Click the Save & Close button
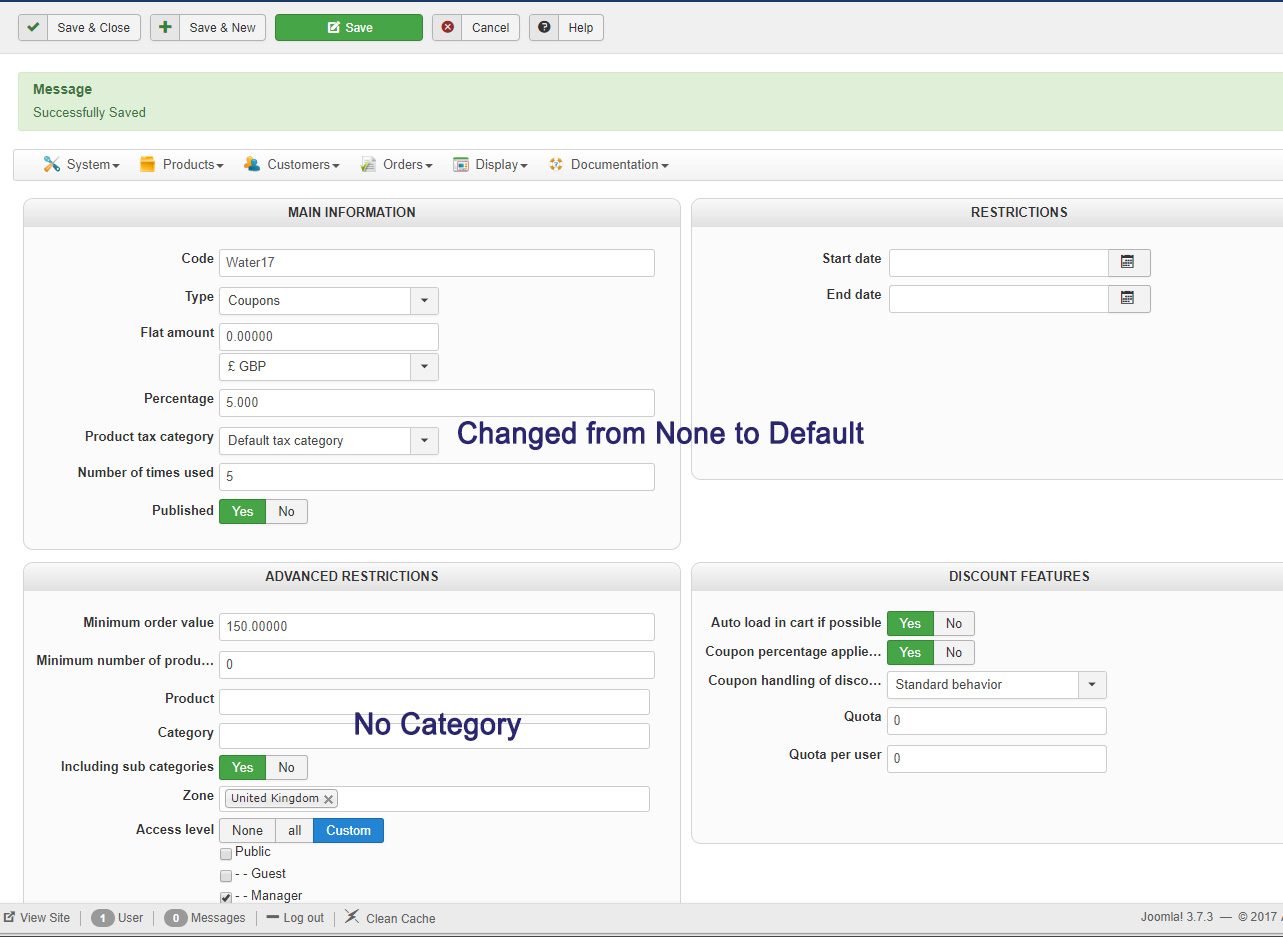This screenshot has width=1283, height=937. (x=79, y=27)
